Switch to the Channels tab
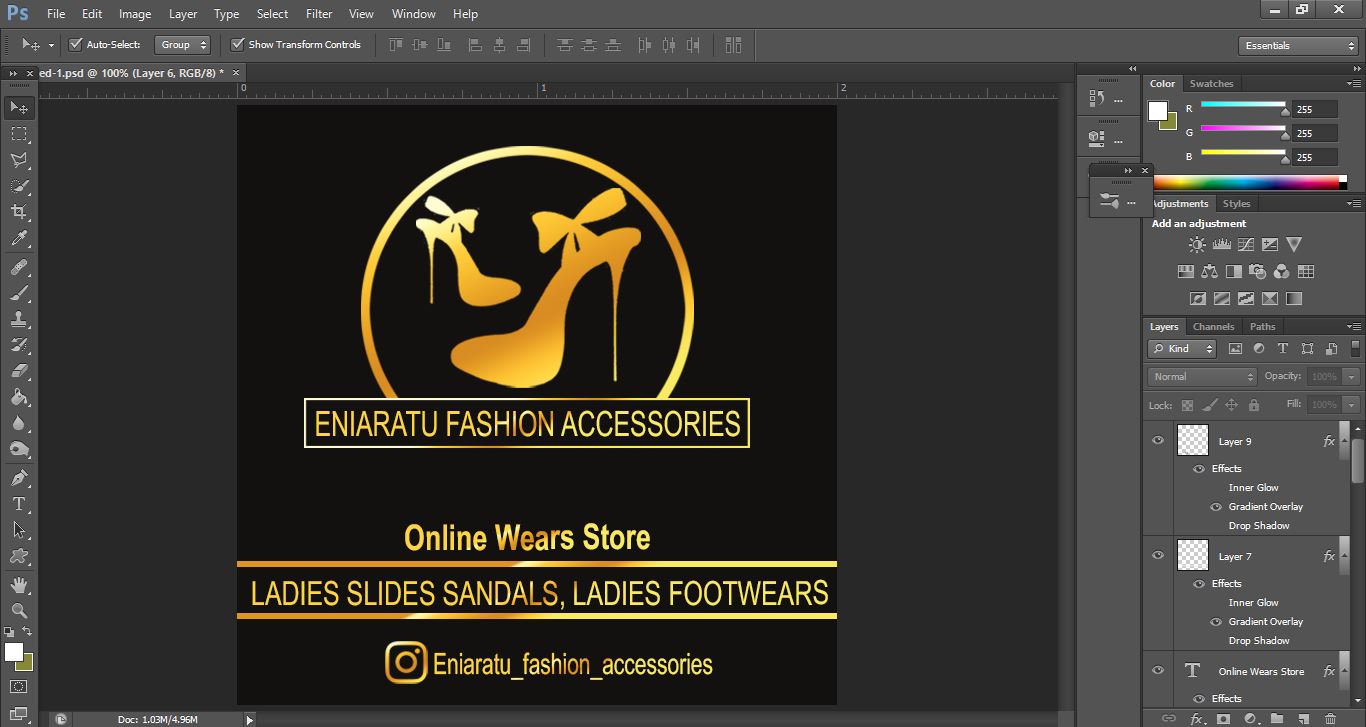The image size is (1366, 727). coord(1213,327)
